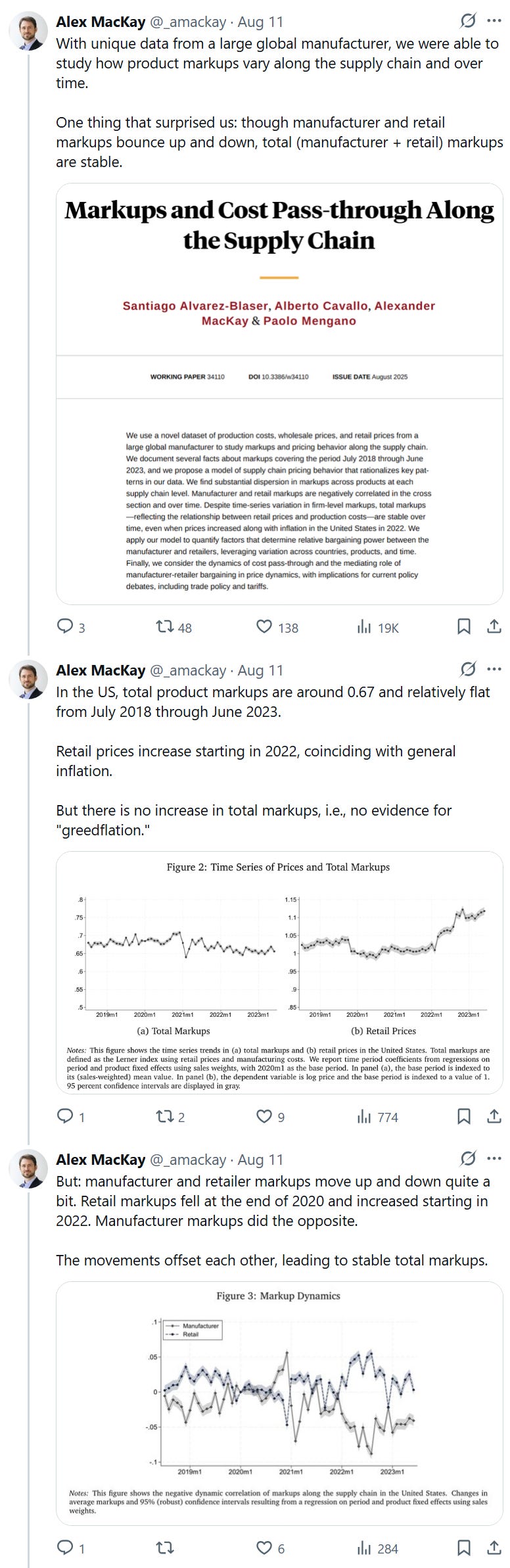The height and width of the screenshot is (1568, 510).
Task: Open more options on the greedflation tweet
Action: point(494,670)
